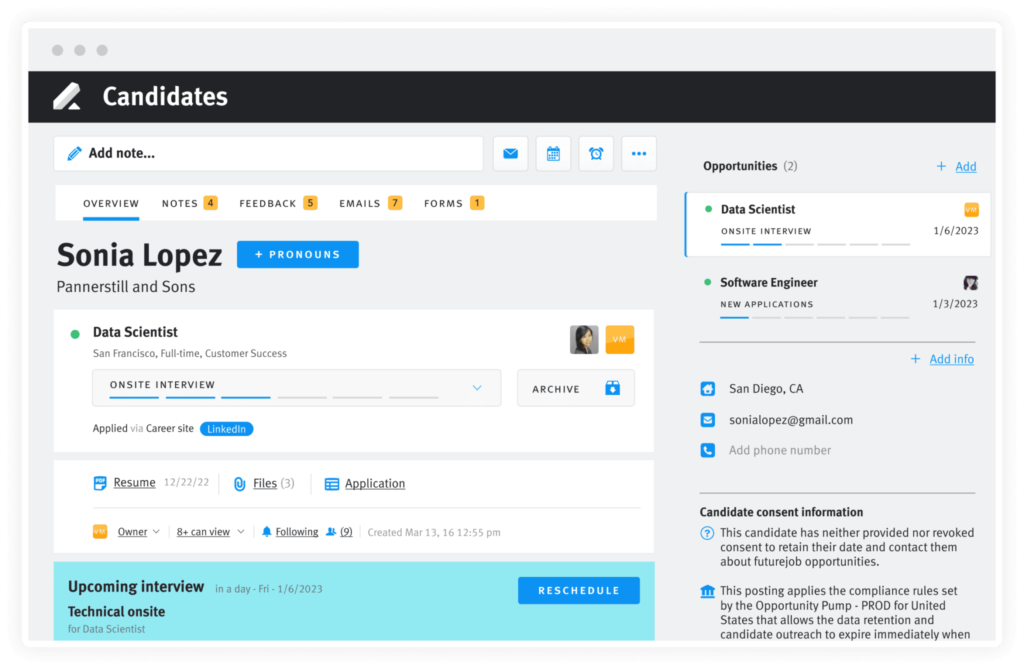Open the Application link
Viewport: 1024px width, 669px height.
[375, 483]
